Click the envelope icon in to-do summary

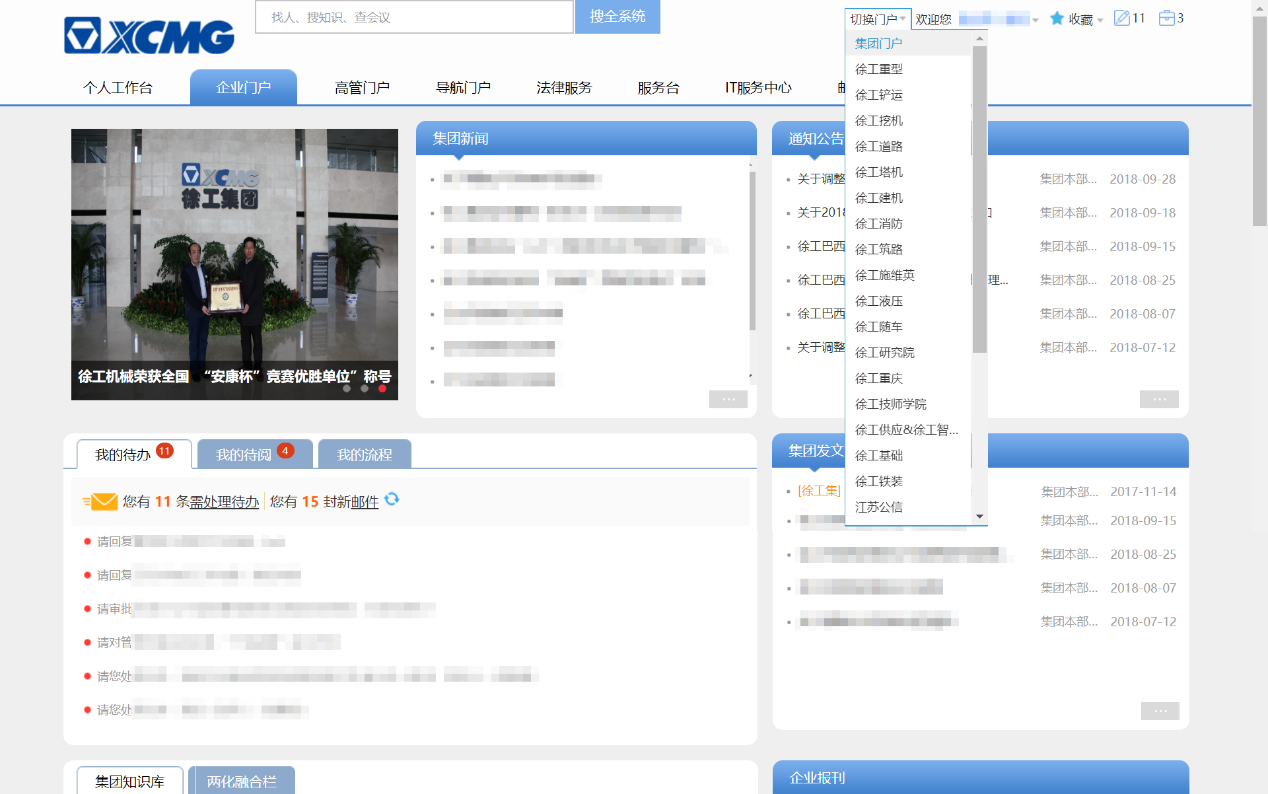pyautogui.click(x=100, y=502)
